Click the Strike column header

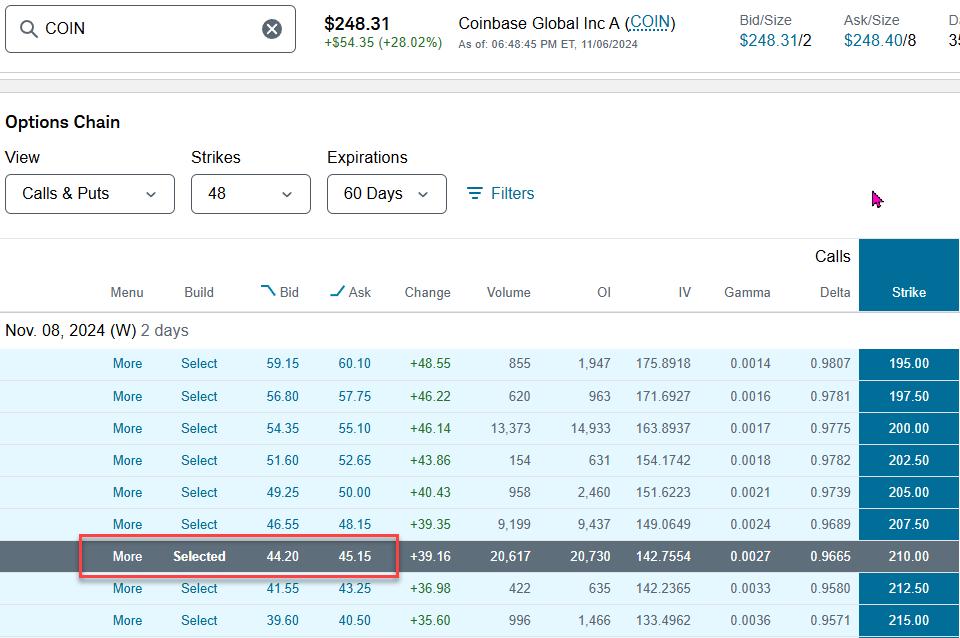(x=909, y=293)
